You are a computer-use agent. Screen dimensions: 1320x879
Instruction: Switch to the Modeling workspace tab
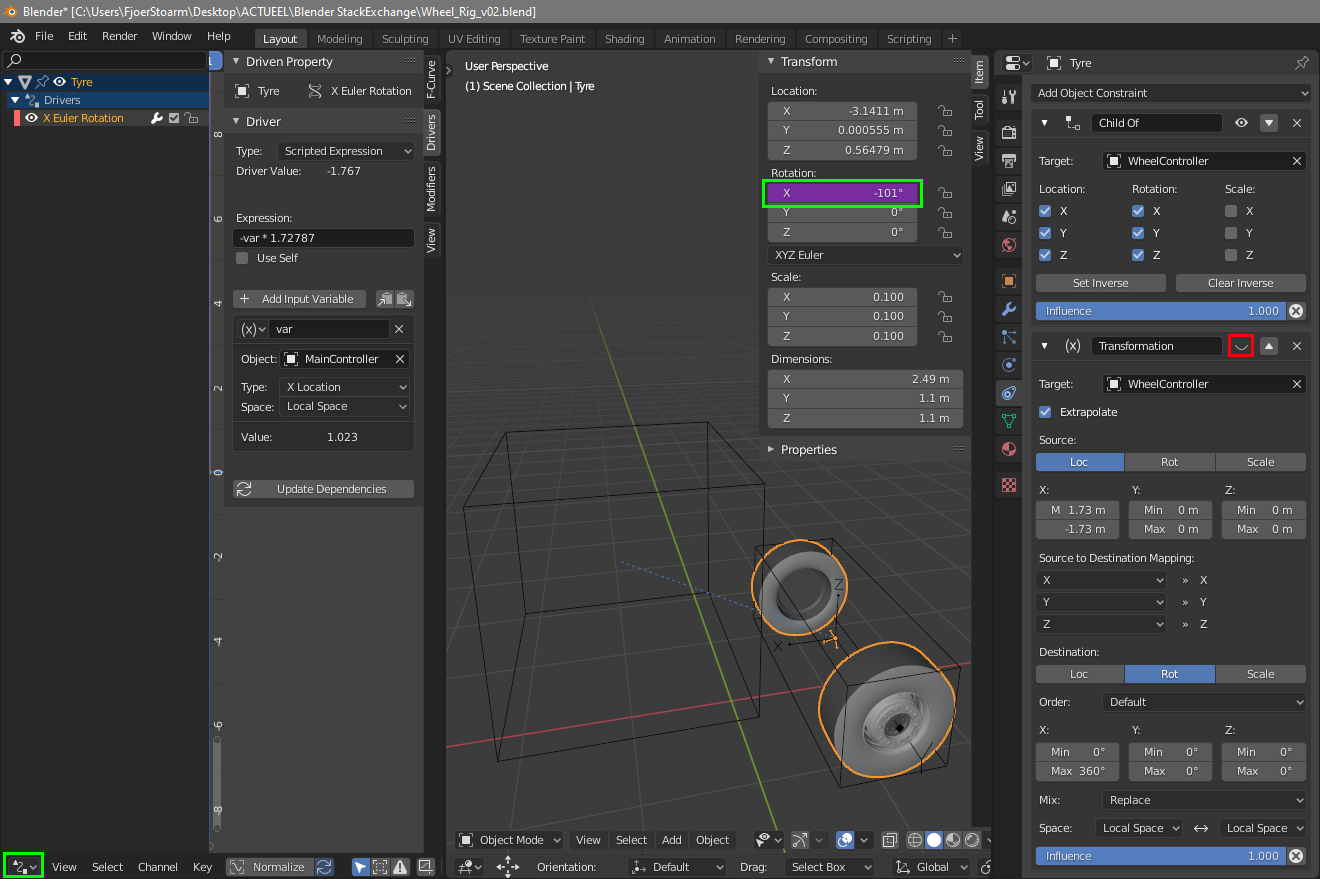[340, 39]
